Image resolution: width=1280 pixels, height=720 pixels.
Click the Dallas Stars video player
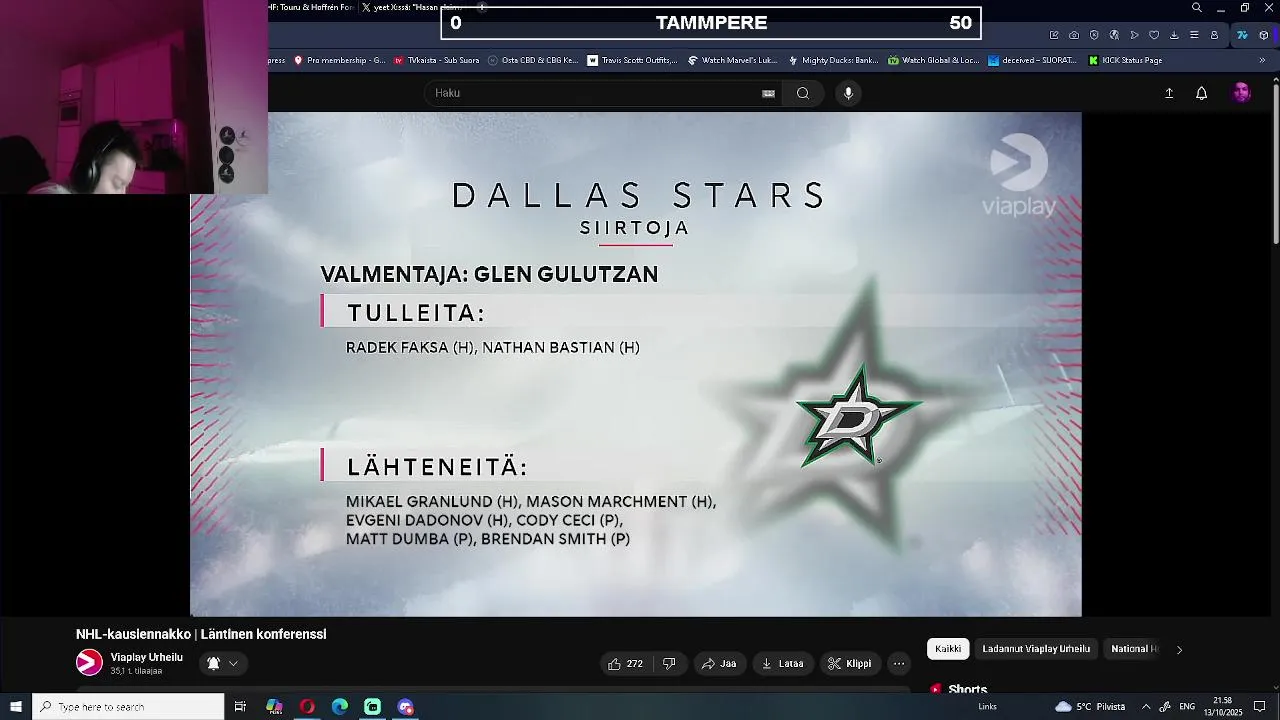click(635, 364)
